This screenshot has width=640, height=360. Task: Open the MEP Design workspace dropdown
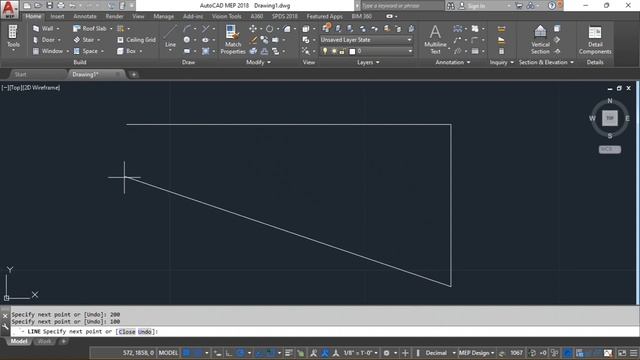point(476,353)
